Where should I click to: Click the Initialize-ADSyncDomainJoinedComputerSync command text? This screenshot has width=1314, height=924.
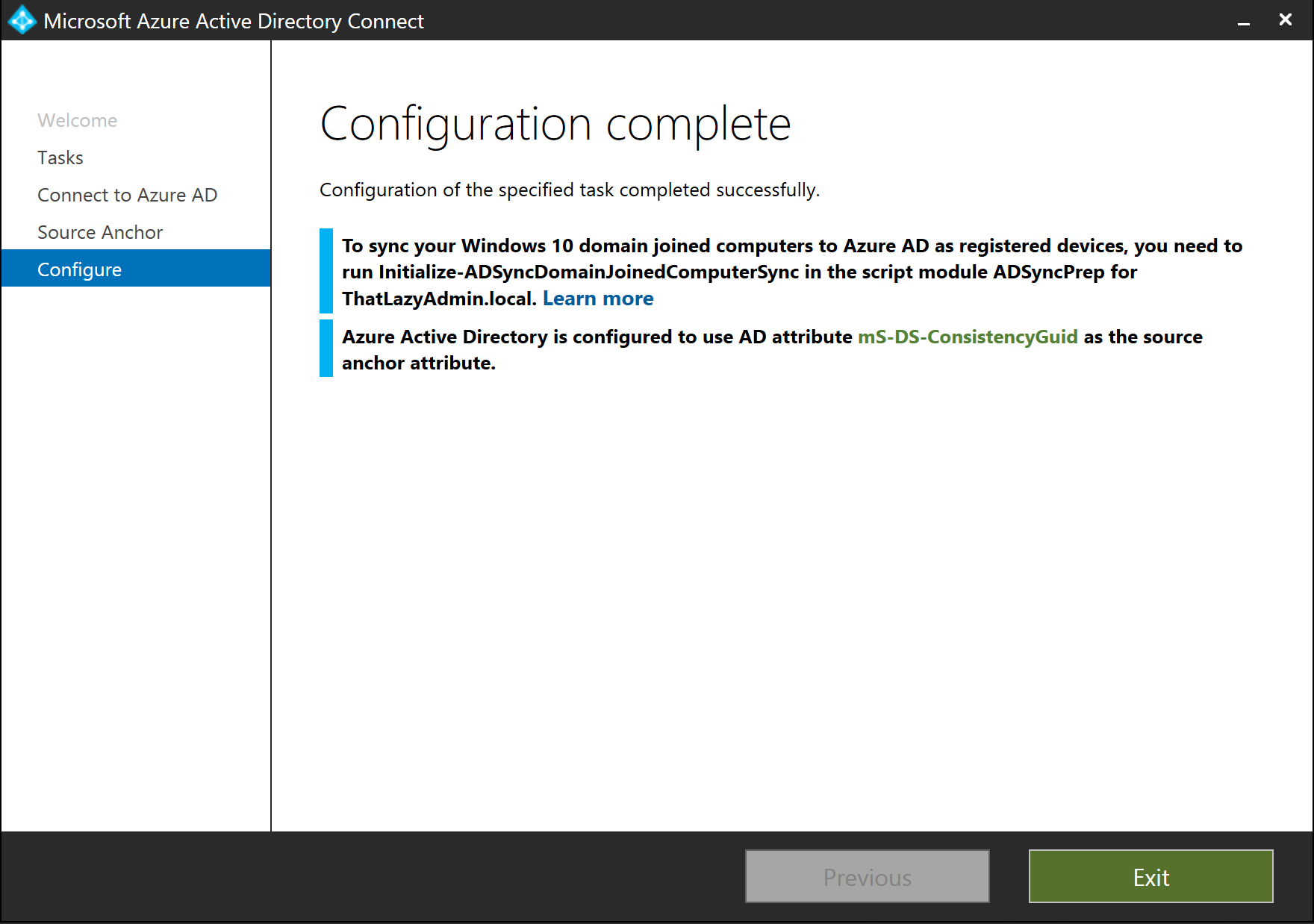click(588, 272)
